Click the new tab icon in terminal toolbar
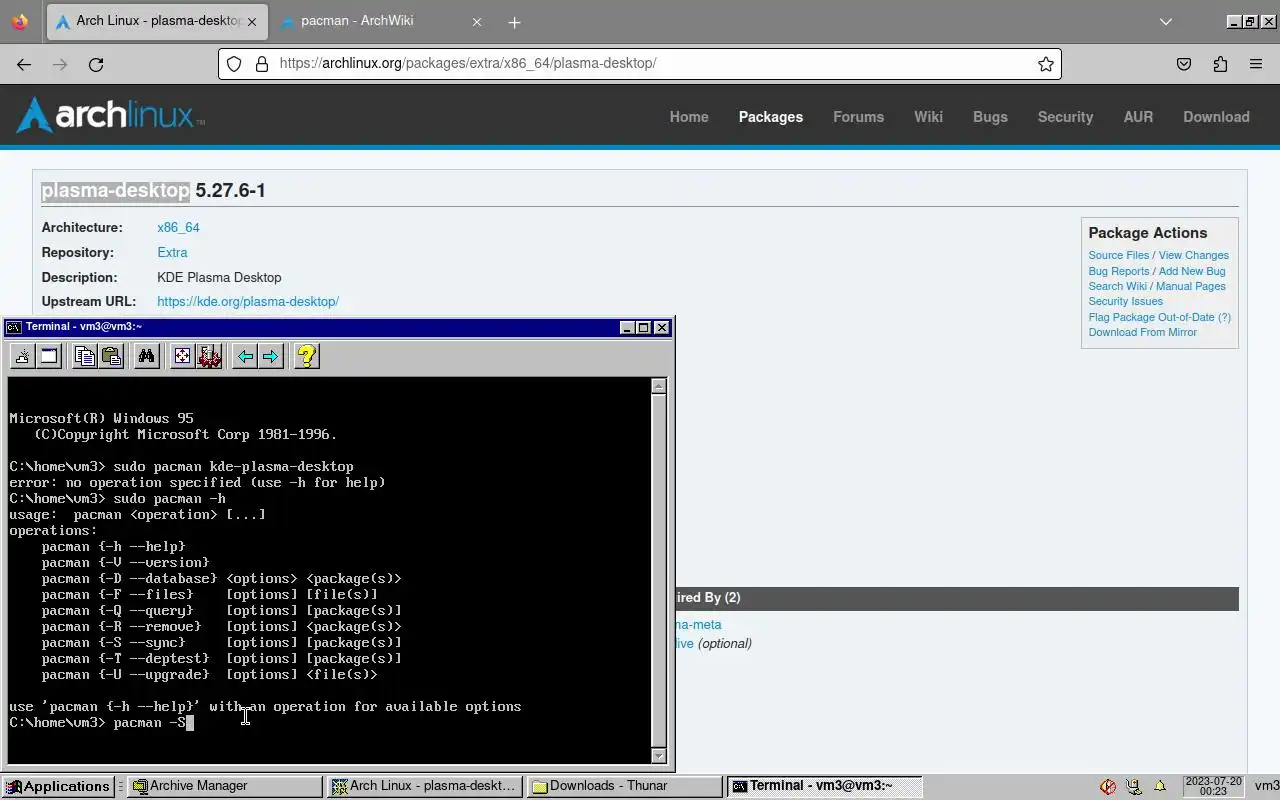Screen dimensions: 1280x800 pos(22,356)
